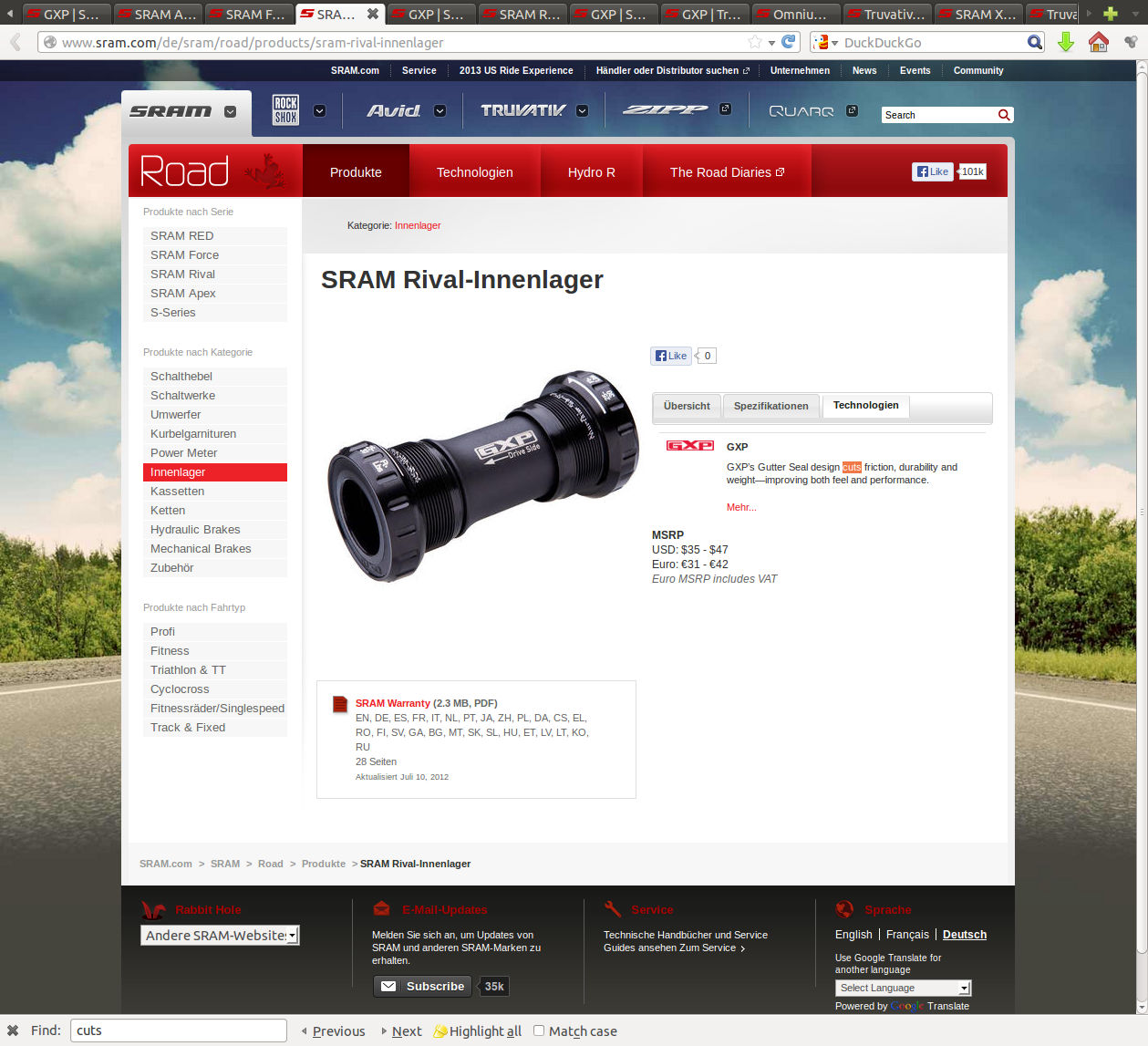Viewport: 1148px width, 1046px height.
Task: Open the search engine selector dropdown
Action: [x=826, y=42]
